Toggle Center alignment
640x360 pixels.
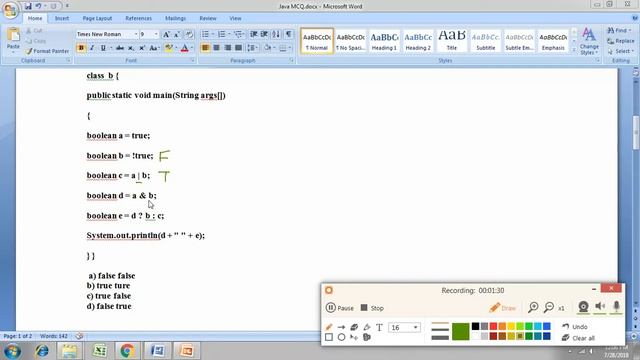pyautogui.click(x=216, y=48)
